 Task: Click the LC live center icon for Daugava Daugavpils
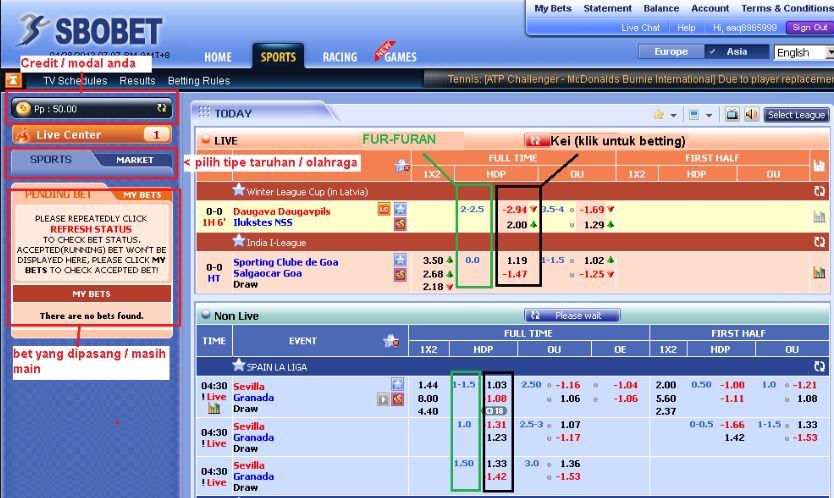tap(384, 209)
